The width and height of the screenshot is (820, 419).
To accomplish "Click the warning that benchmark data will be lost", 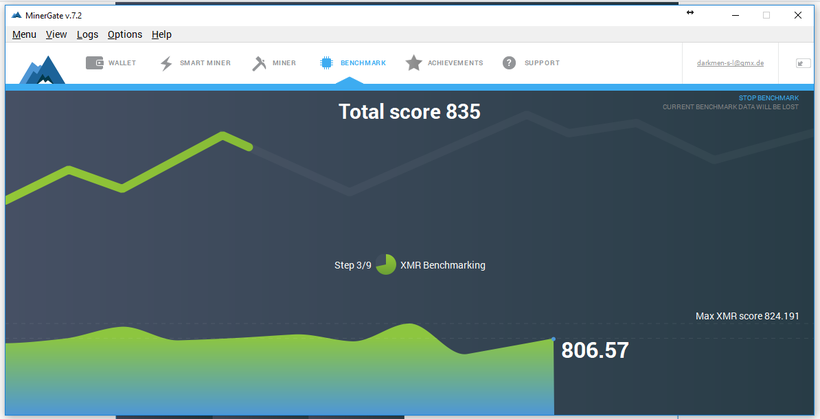I will pos(731,107).
